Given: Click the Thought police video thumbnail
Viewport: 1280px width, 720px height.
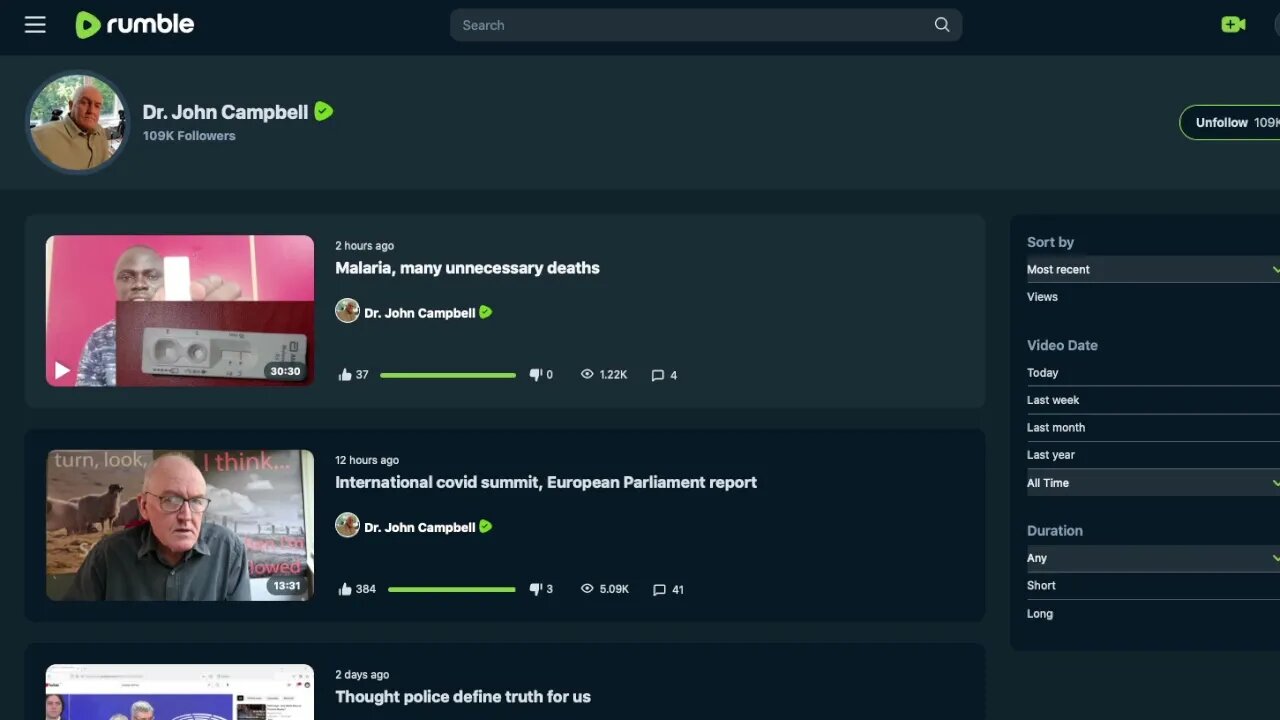Looking at the screenshot, I should point(180,692).
